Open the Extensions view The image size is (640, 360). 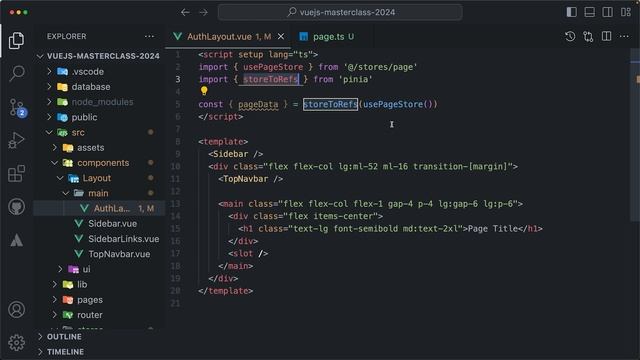(x=16, y=173)
